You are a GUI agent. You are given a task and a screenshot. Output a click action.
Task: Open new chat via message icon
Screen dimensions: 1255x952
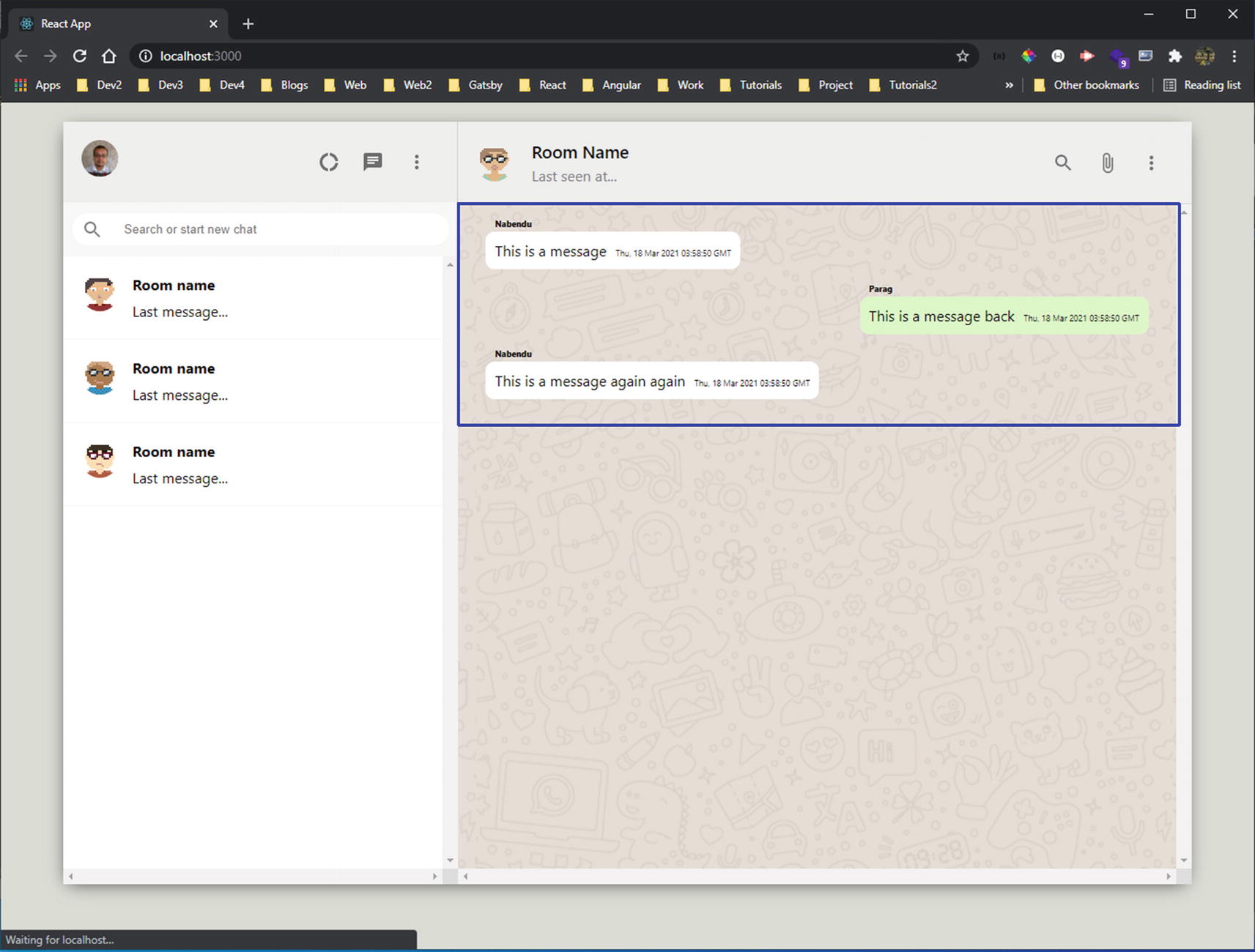coord(372,162)
